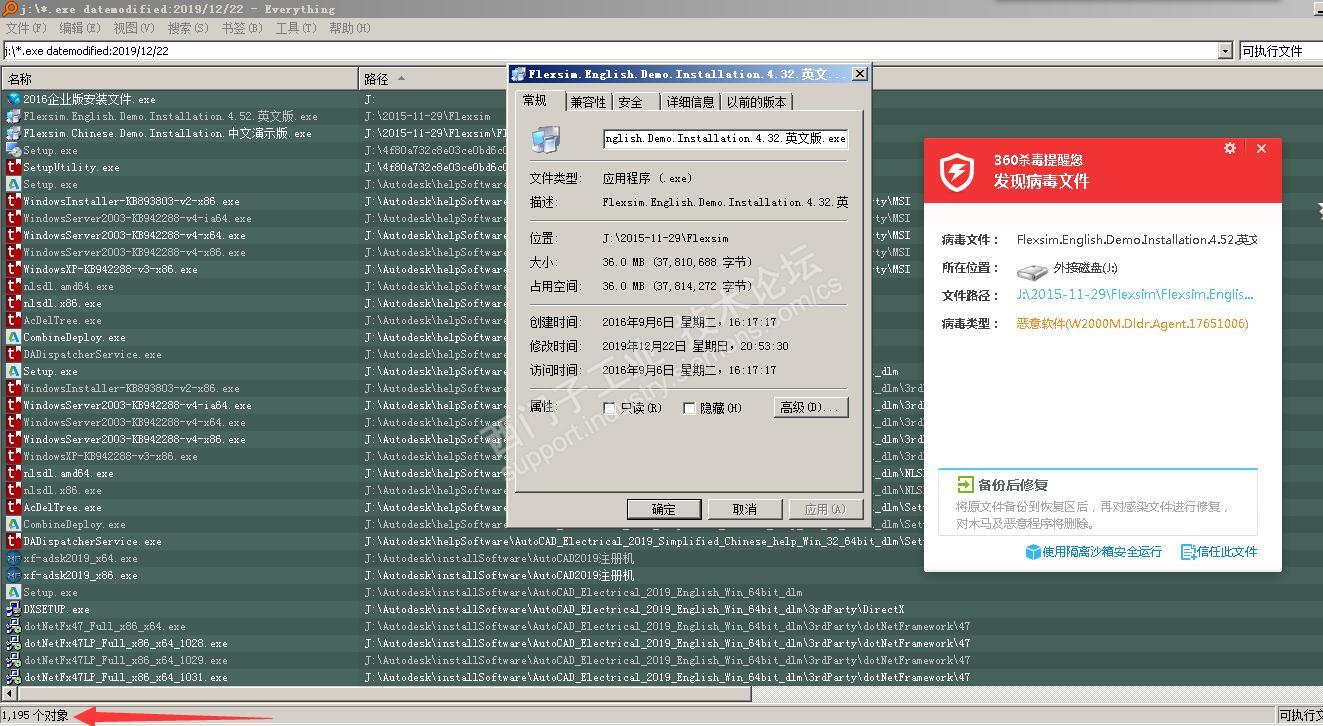Click the red icon of SetupUtility.exe
Screen dimensions: 1323x726
pos(13,167)
